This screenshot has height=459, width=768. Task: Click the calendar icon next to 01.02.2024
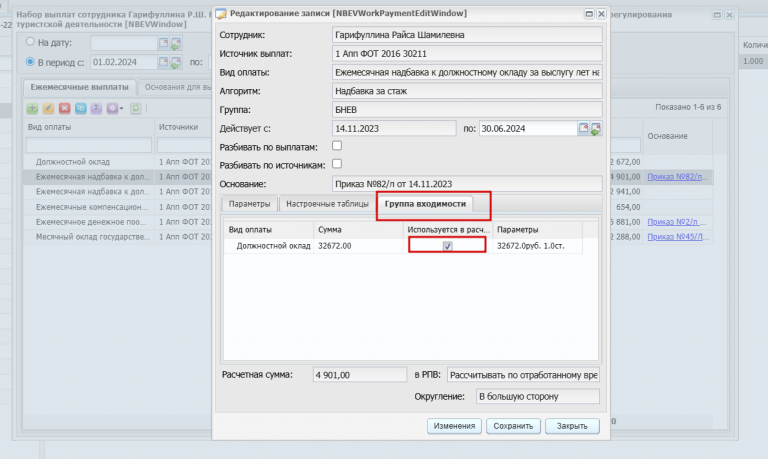click(163, 62)
